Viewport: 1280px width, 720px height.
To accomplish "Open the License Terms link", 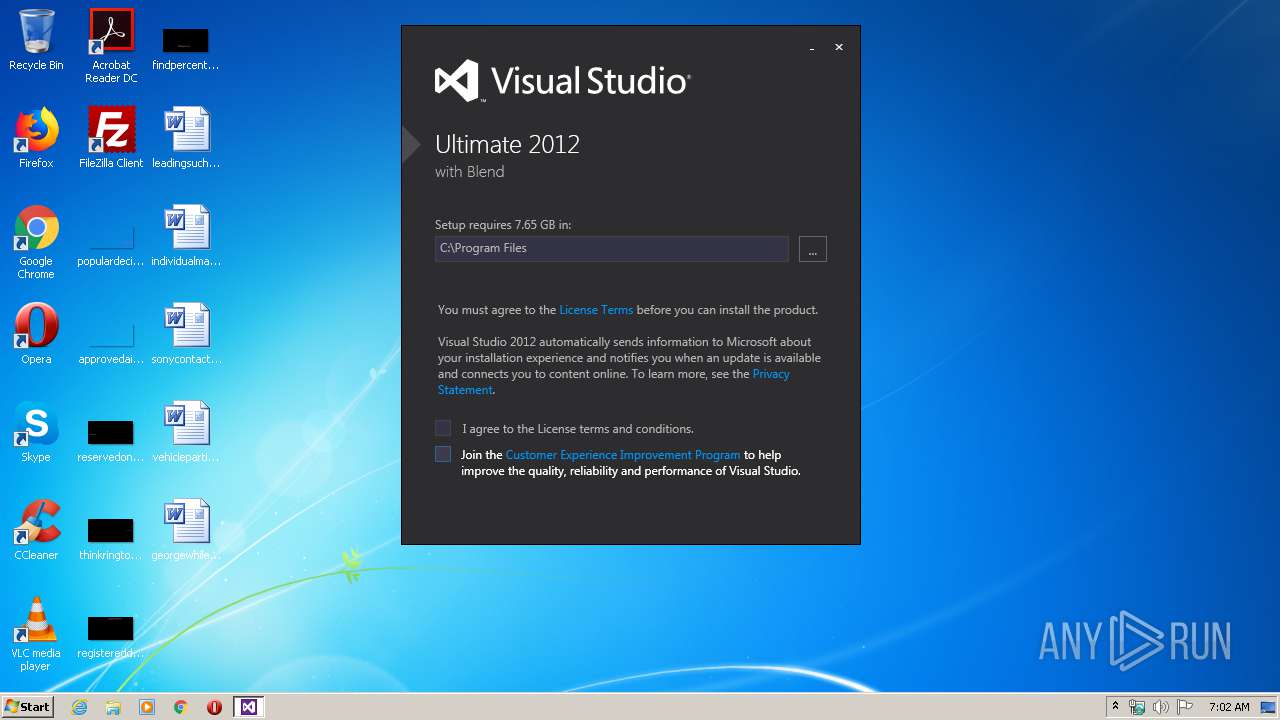I will click(x=596, y=310).
